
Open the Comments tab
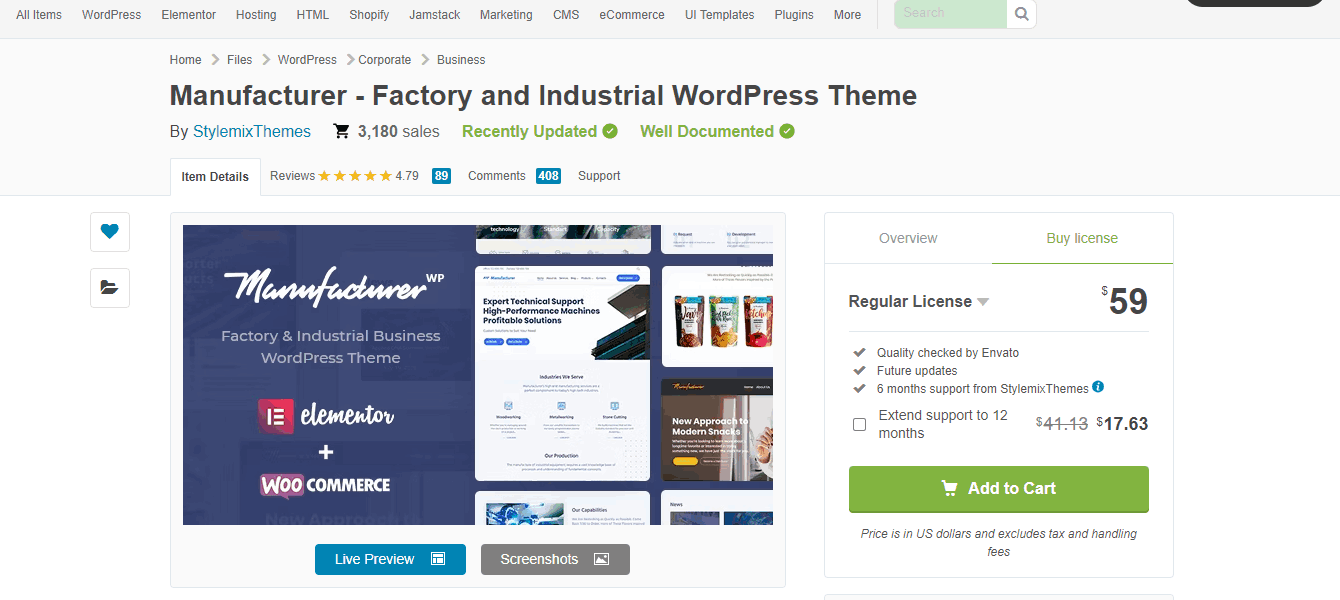pos(497,175)
